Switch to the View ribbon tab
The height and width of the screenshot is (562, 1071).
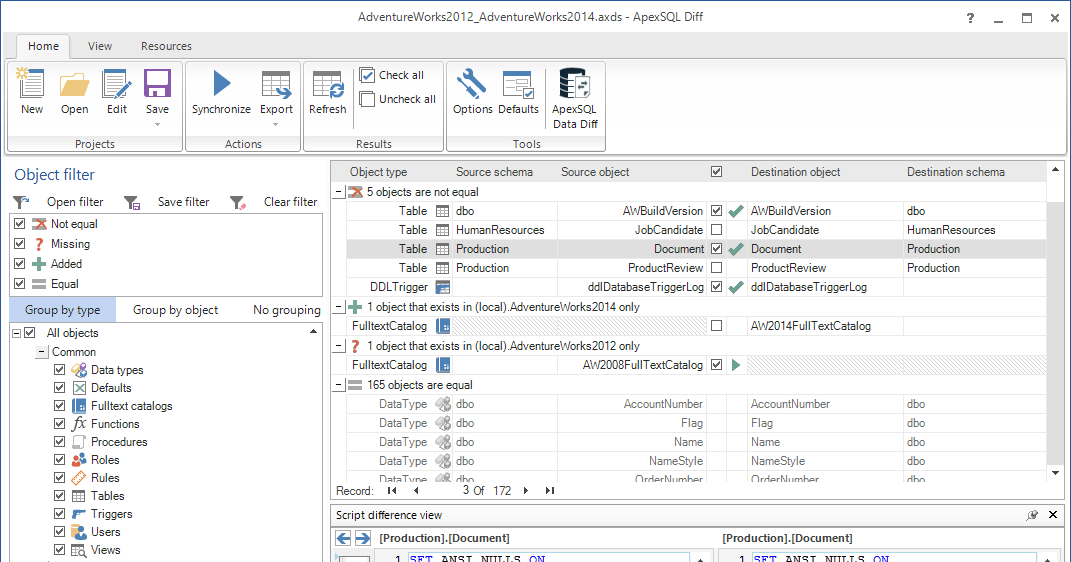pos(100,46)
